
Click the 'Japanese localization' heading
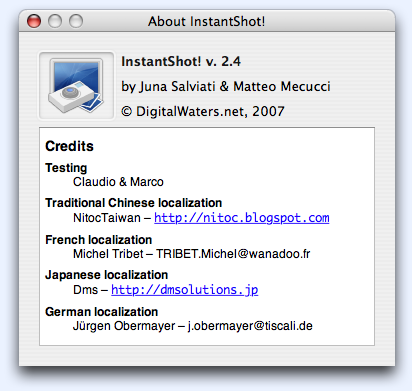coord(107,275)
